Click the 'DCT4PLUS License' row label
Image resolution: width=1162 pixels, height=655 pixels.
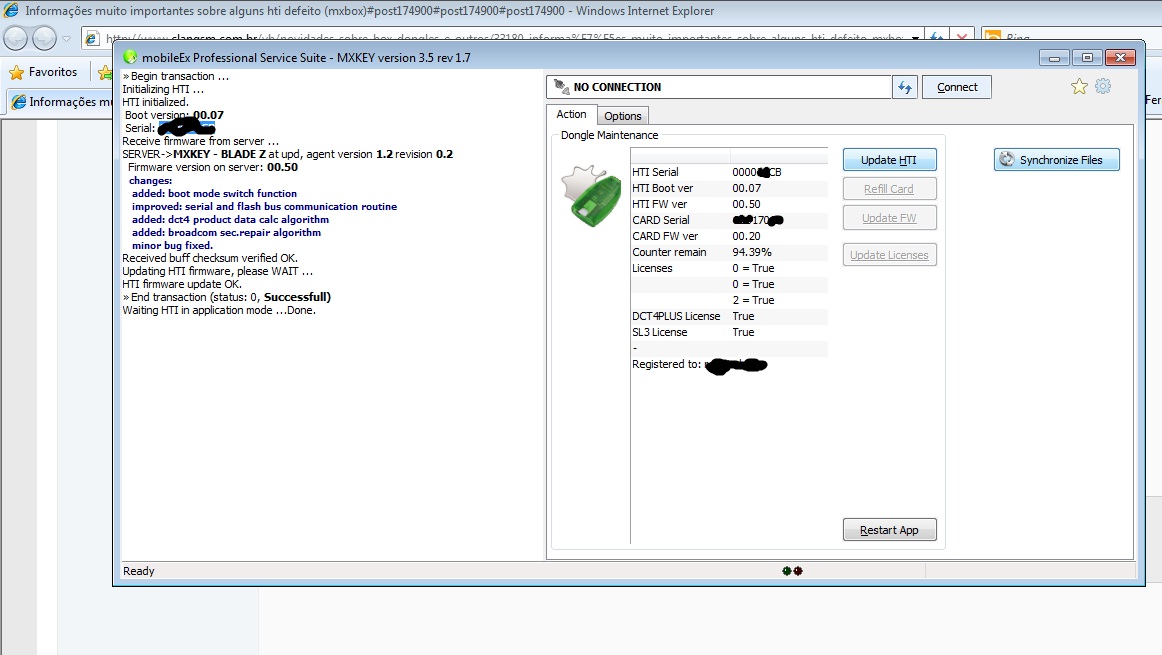tap(676, 316)
